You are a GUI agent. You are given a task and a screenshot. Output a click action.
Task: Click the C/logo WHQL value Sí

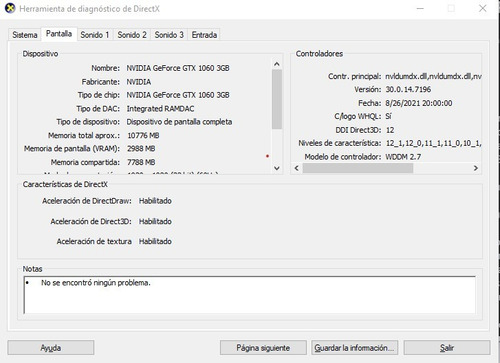click(388, 116)
